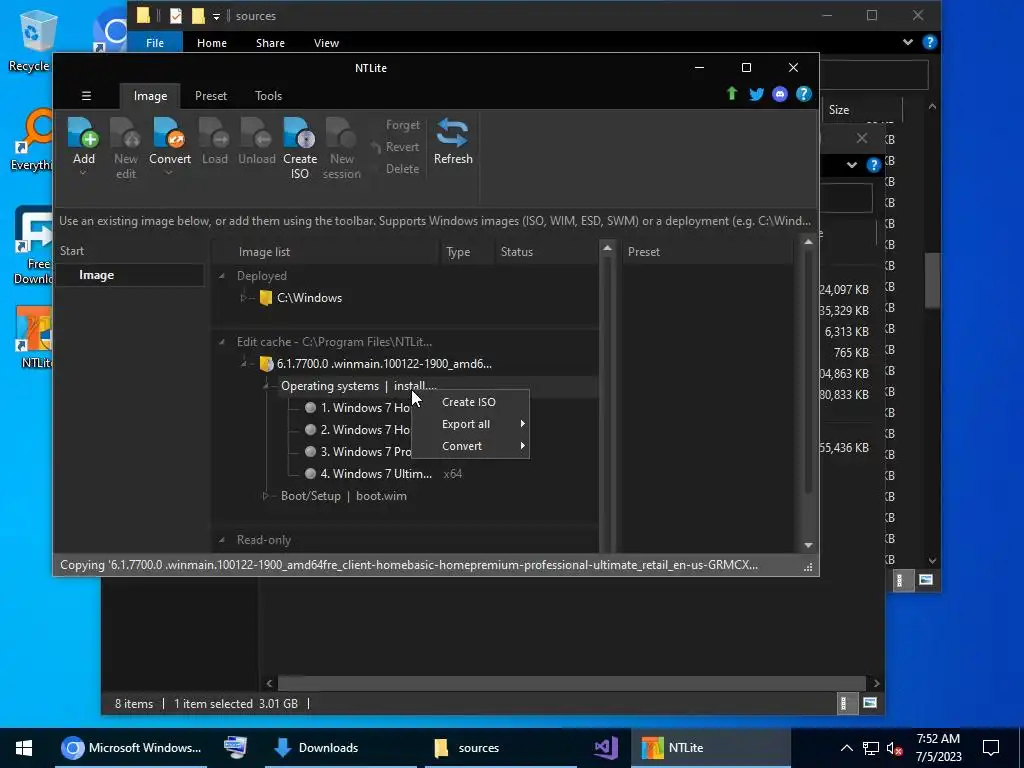The height and width of the screenshot is (768, 1024).
Task: Click the New session toolbar icon
Action: 341,133
